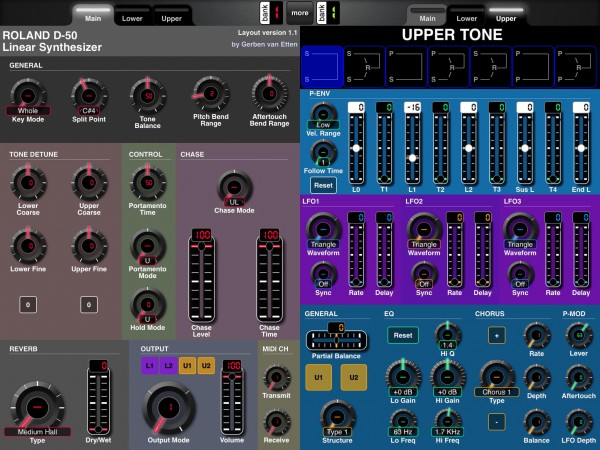Switch to the Lower tab in the left panel
This screenshot has height=450, width=600.
point(132,15)
